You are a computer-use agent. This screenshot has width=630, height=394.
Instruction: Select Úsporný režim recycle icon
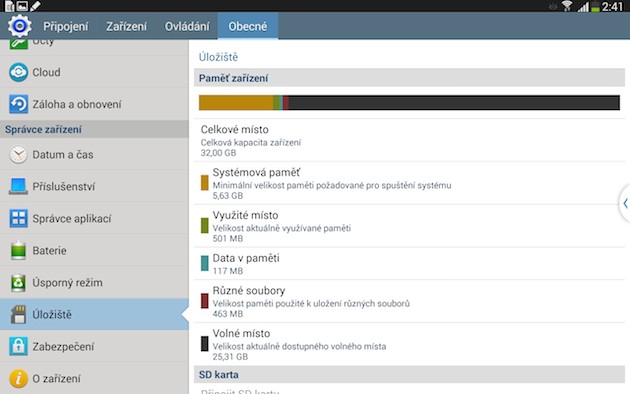pos(18,282)
